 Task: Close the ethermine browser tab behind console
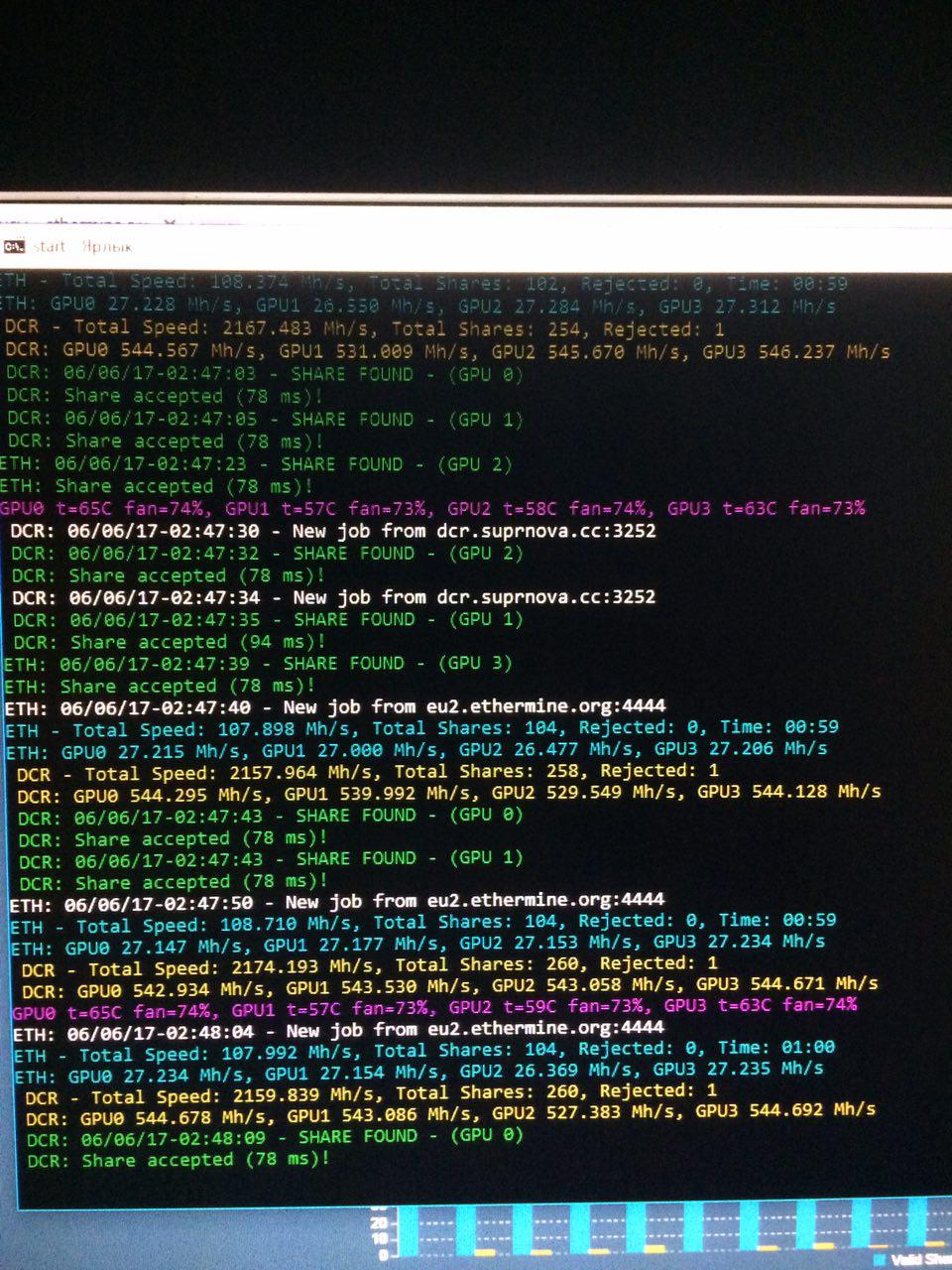tap(170, 224)
